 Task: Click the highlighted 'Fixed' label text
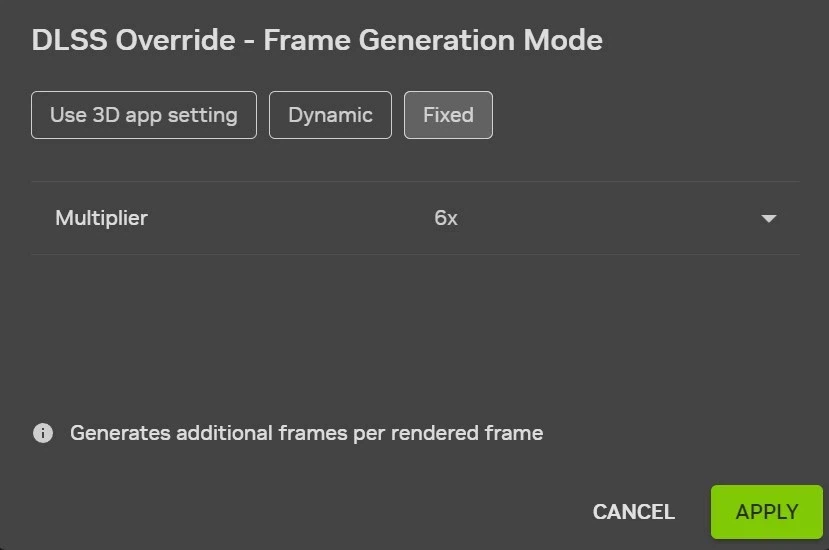coord(448,115)
